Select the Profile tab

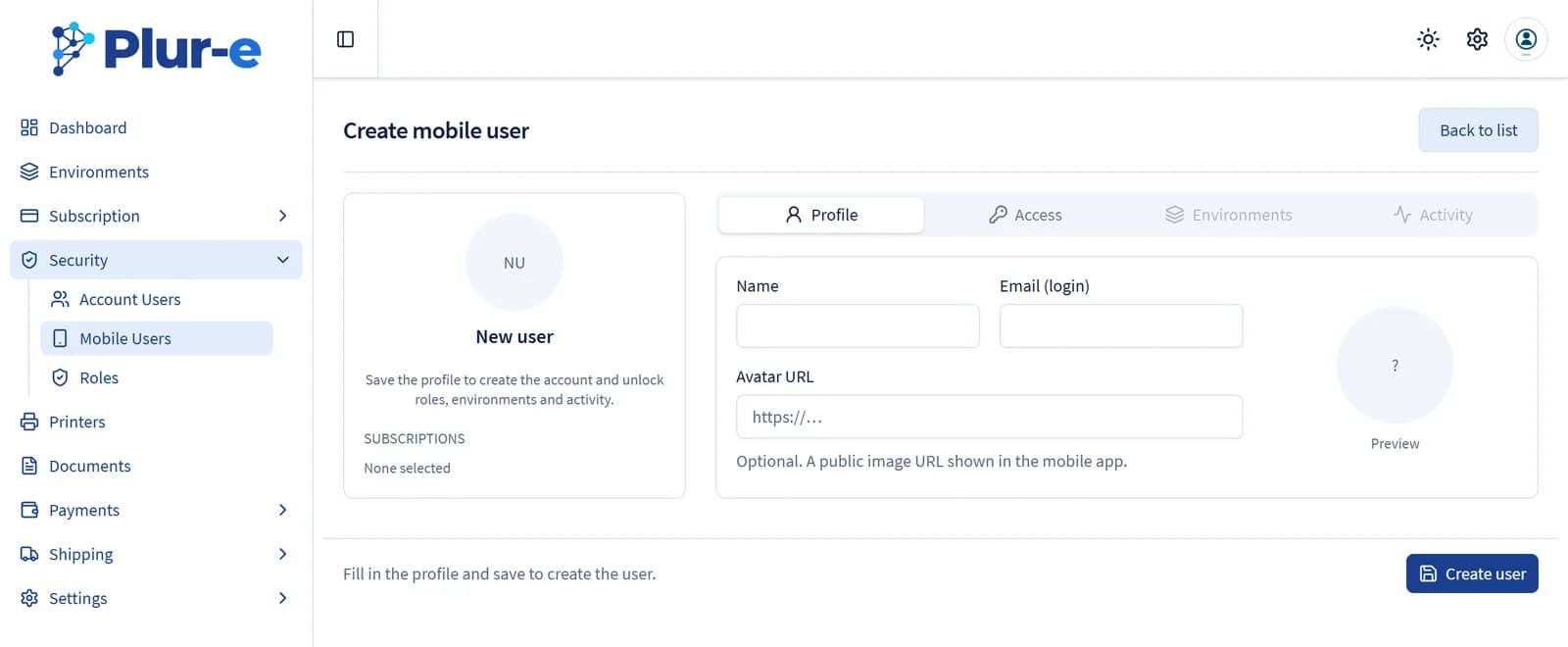point(821,215)
